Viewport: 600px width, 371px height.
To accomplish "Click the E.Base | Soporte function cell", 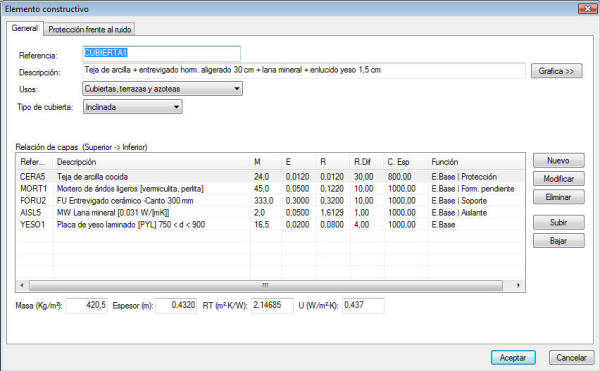I will pyautogui.click(x=459, y=200).
